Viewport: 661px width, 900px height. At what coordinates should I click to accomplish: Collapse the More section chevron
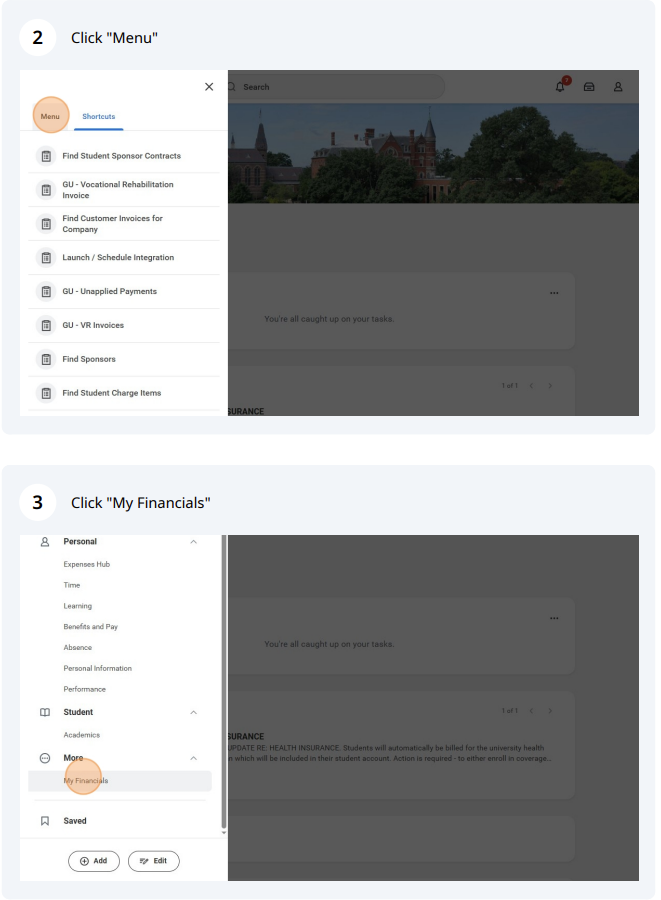pyautogui.click(x=193, y=759)
